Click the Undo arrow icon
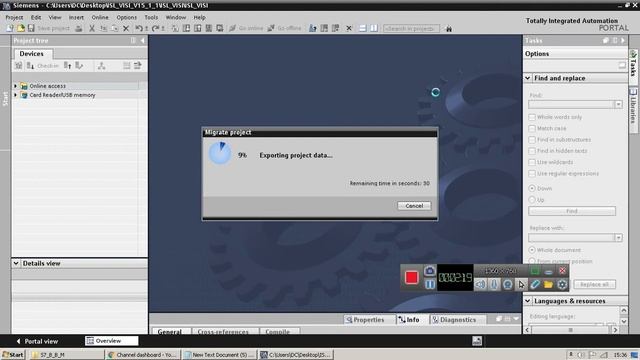 pos(139,29)
